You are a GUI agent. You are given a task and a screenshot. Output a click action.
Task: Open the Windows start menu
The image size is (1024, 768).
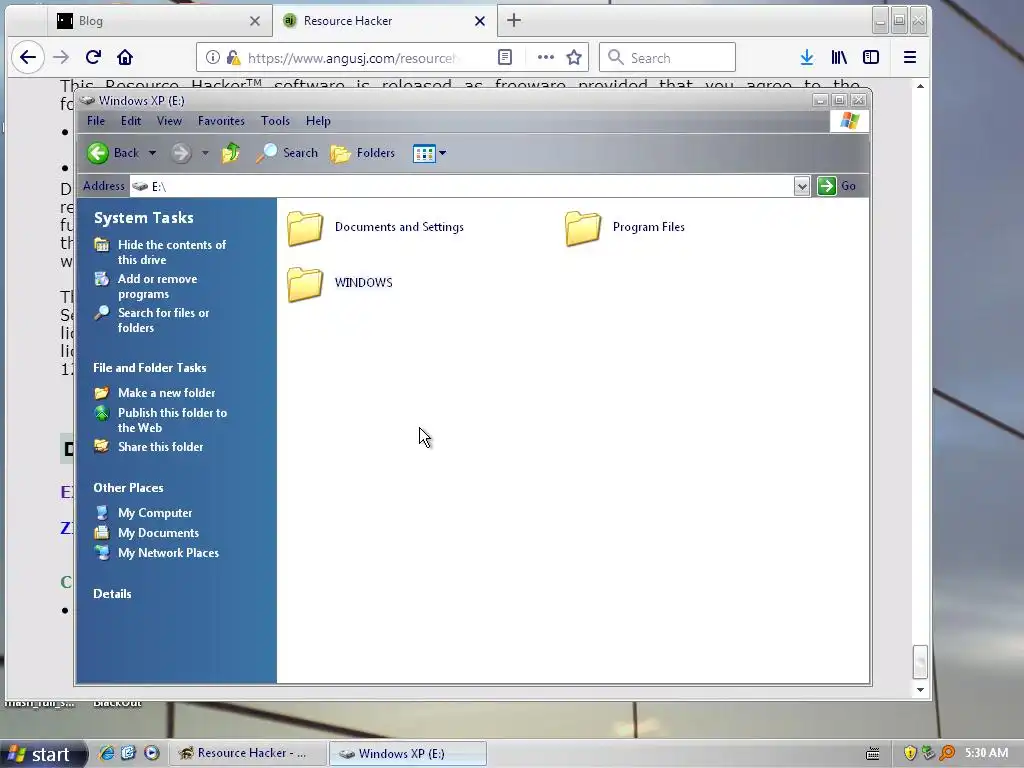43,754
